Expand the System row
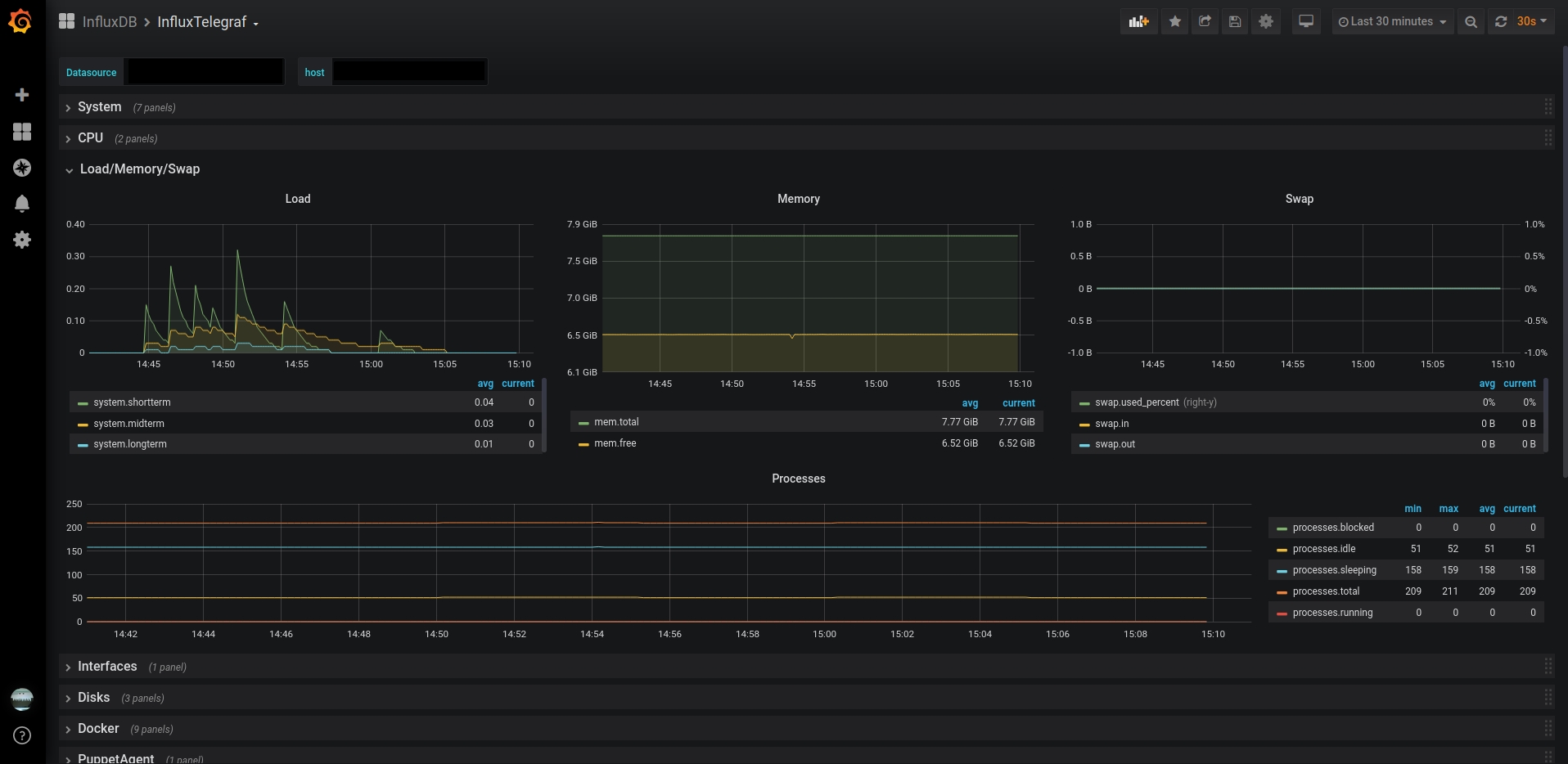This screenshot has height=764, width=1568. (99, 107)
